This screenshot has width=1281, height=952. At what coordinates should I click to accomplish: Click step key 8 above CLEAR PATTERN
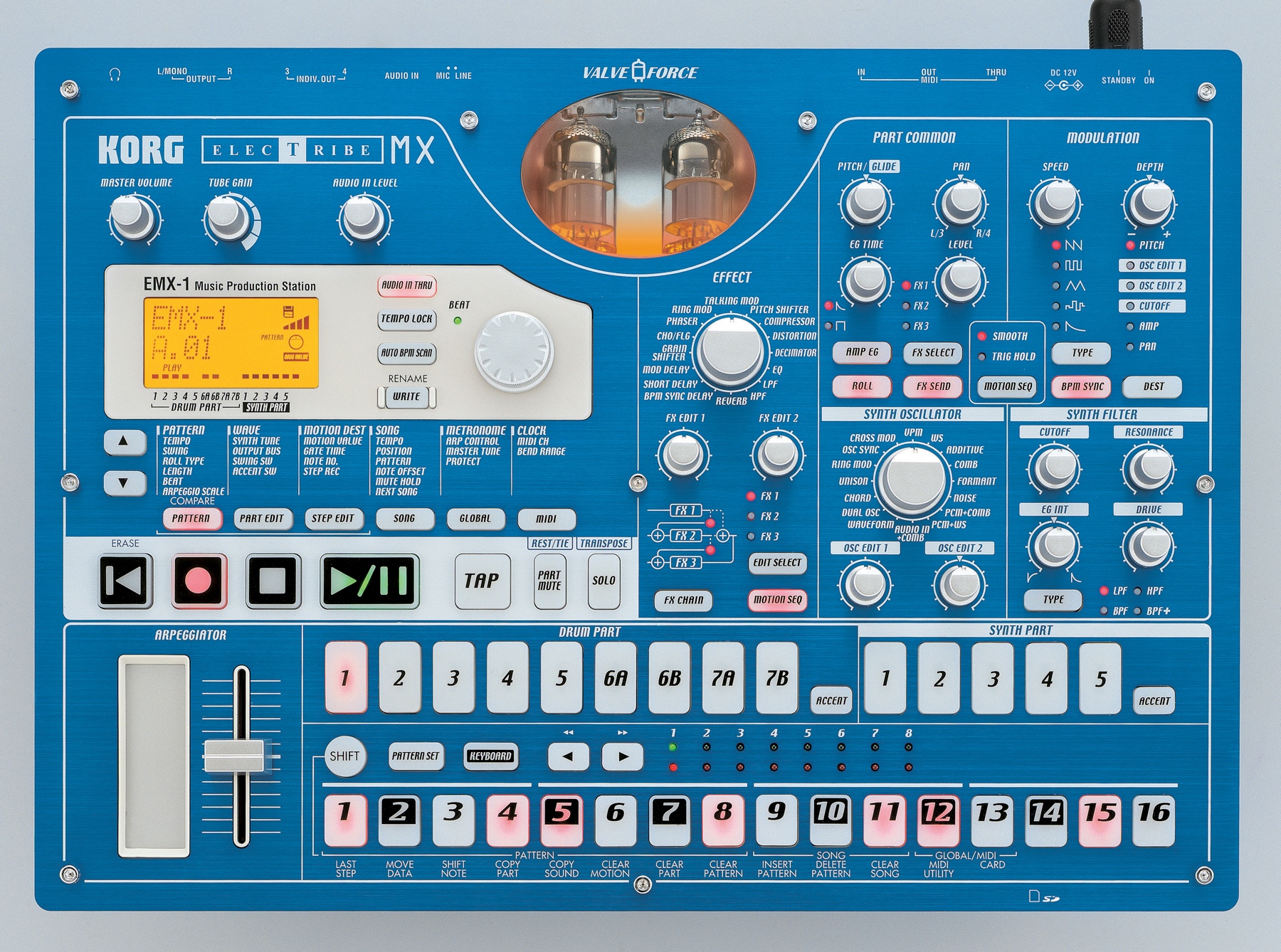coord(723,820)
